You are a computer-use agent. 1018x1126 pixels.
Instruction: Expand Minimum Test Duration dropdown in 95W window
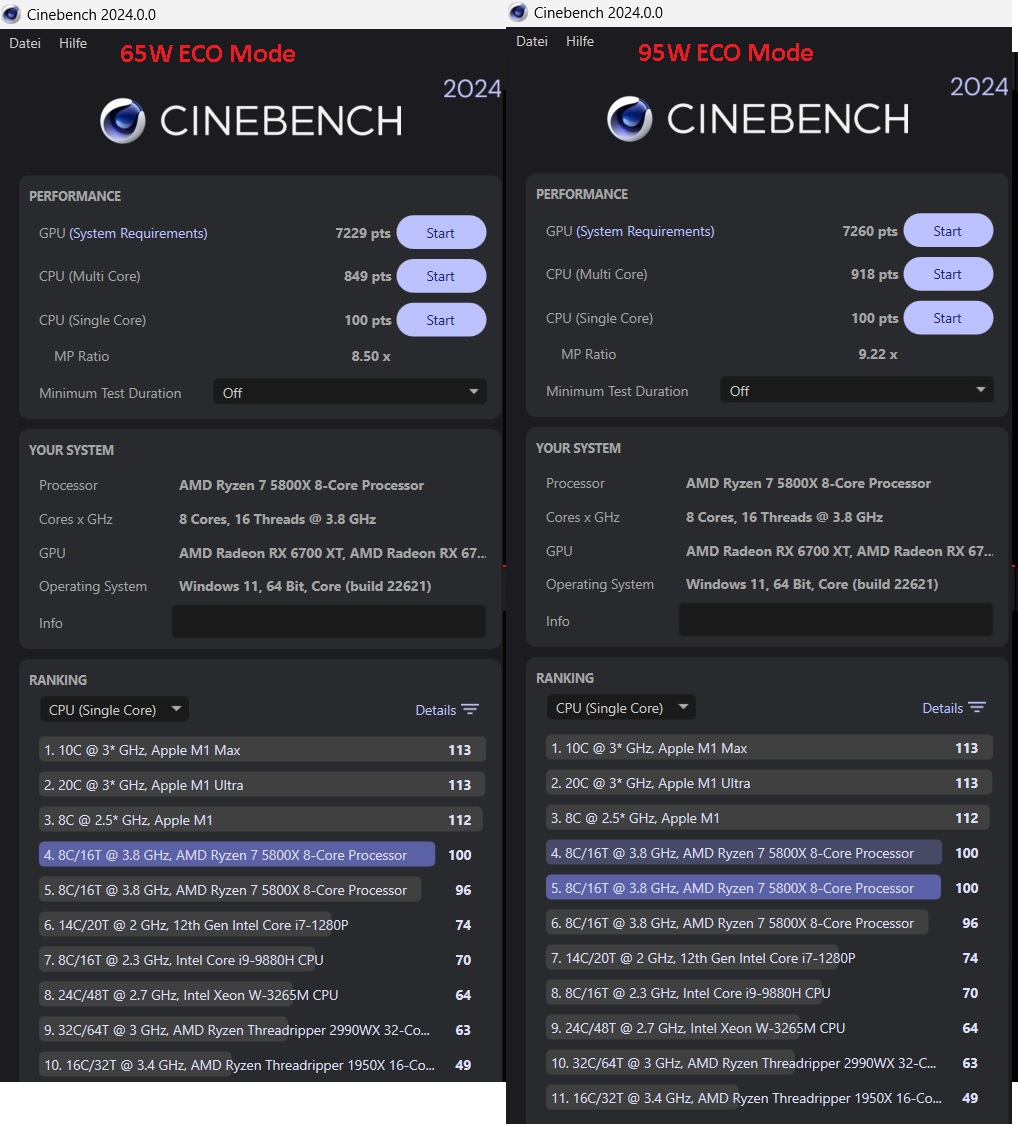(x=856, y=390)
